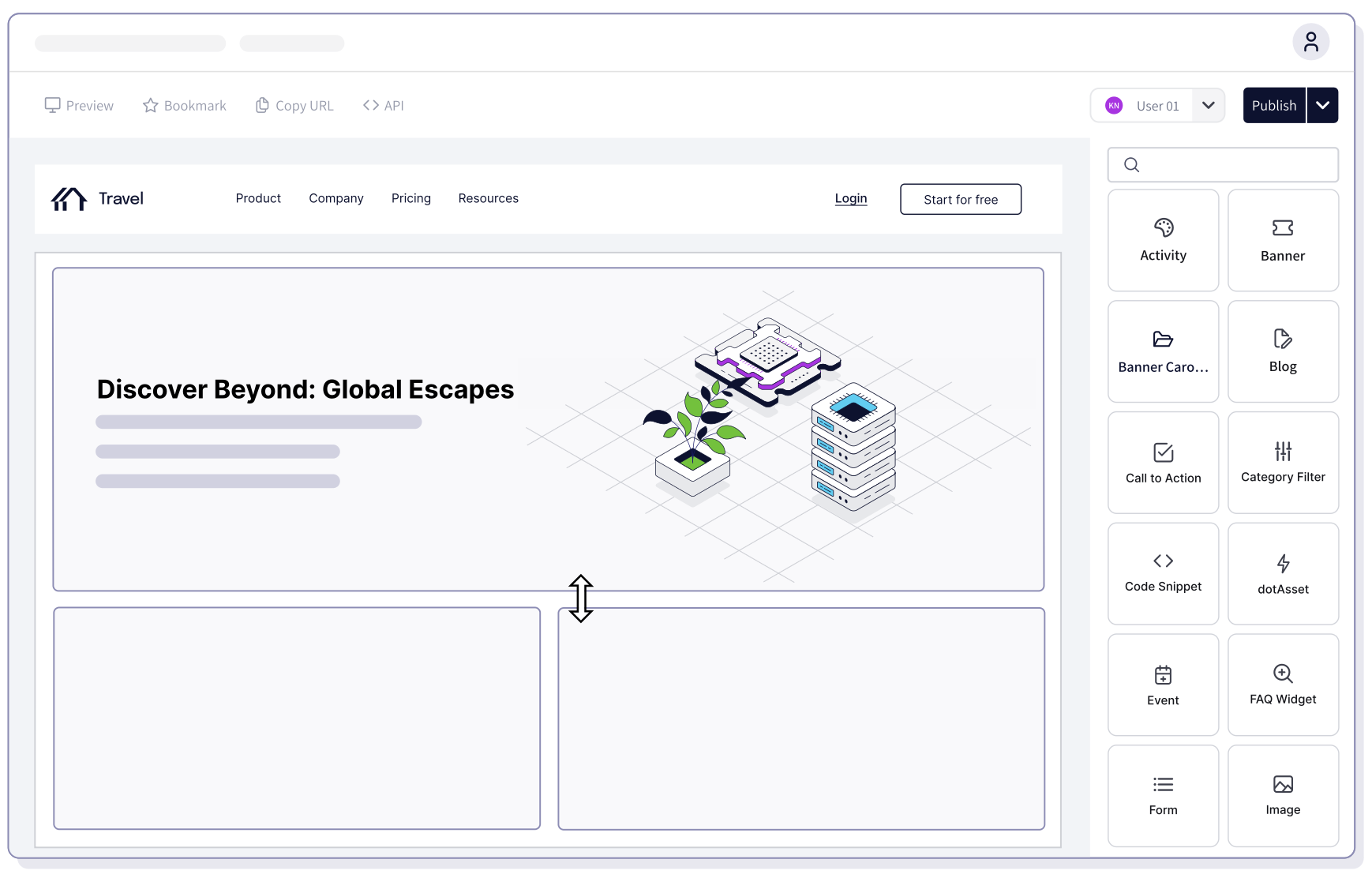Select the Image content type
This screenshot has width=1372, height=878.
click(1283, 796)
